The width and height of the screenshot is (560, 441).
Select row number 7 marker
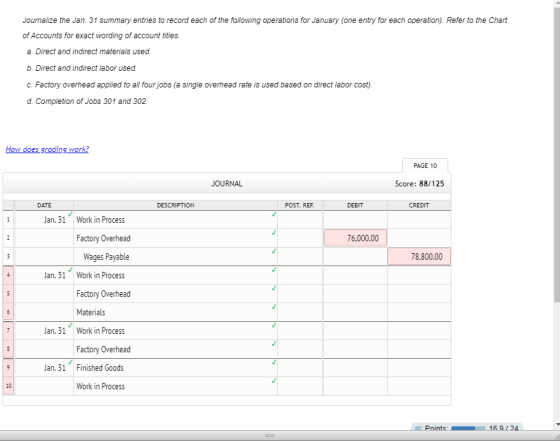[x=8, y=331]
